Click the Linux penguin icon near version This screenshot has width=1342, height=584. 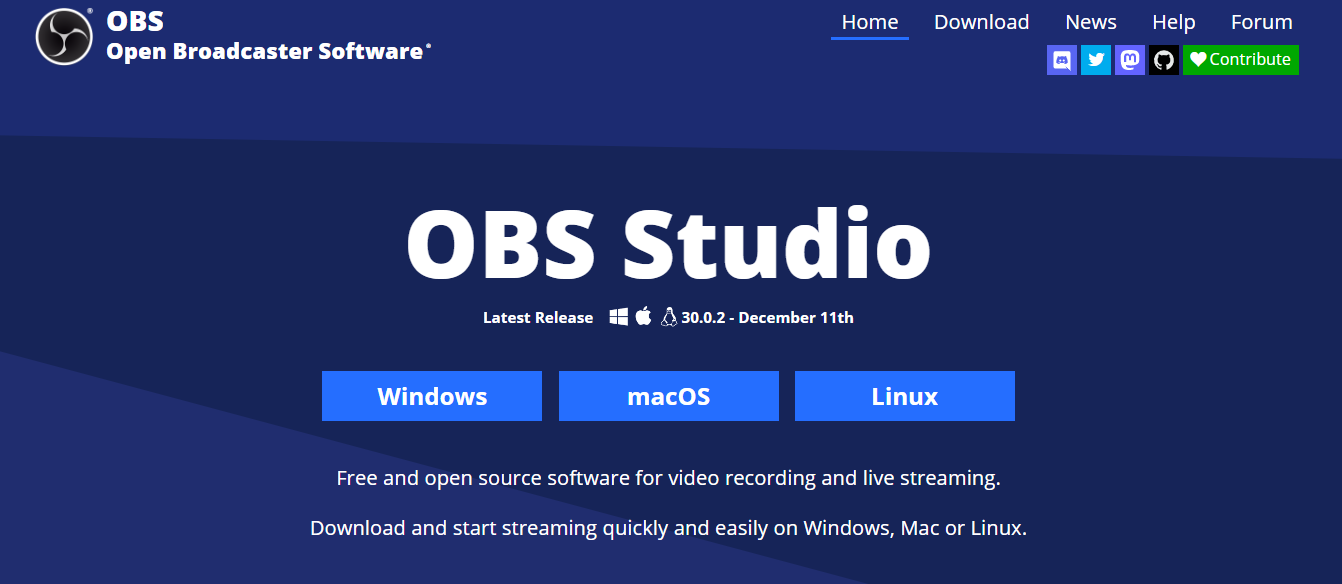tap(669, 317)
